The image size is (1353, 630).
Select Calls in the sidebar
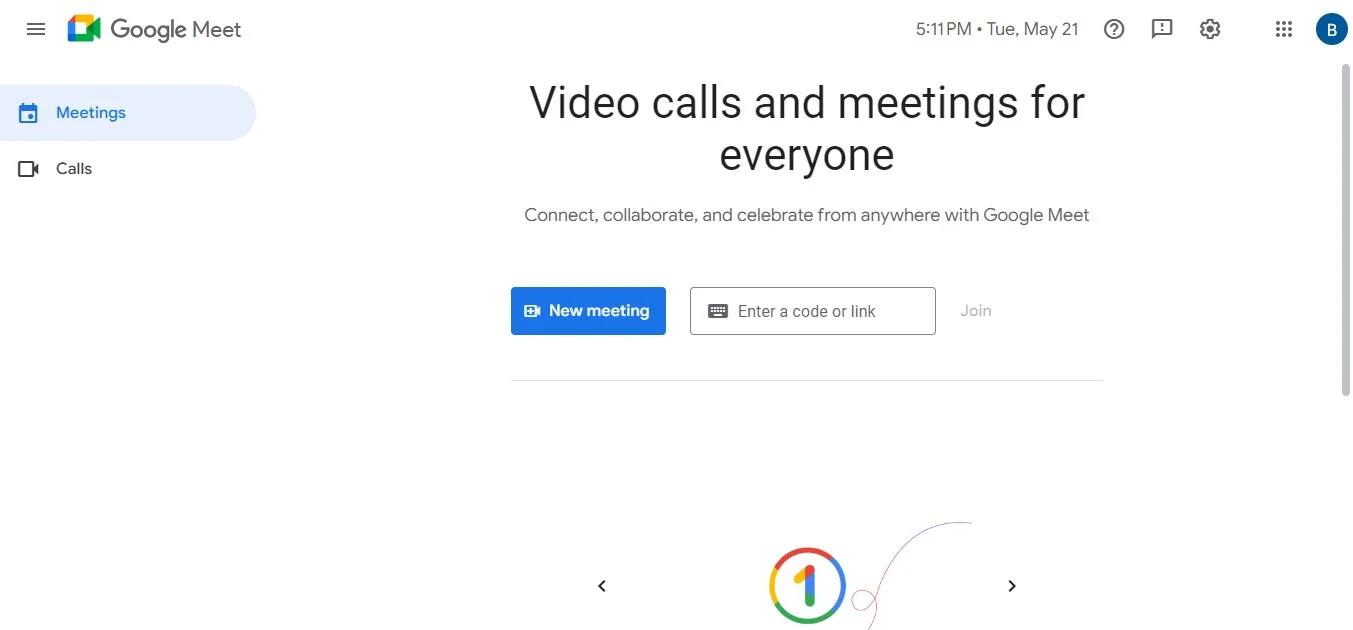(128, 169)
